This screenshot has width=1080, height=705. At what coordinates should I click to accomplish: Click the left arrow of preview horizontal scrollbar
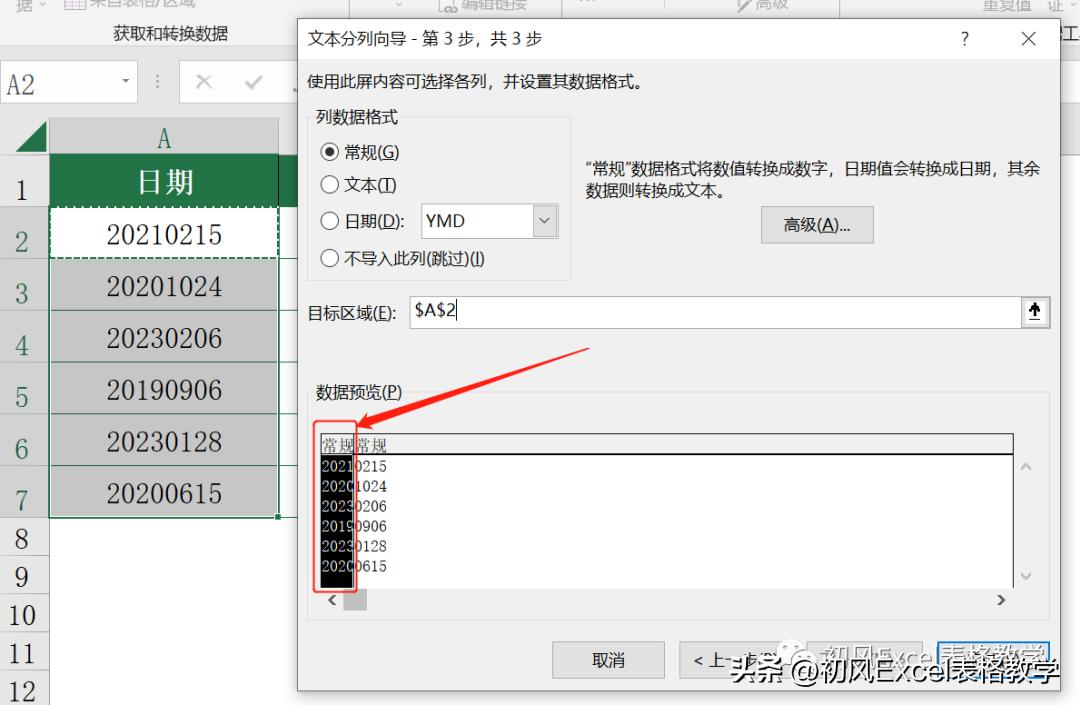331,599
